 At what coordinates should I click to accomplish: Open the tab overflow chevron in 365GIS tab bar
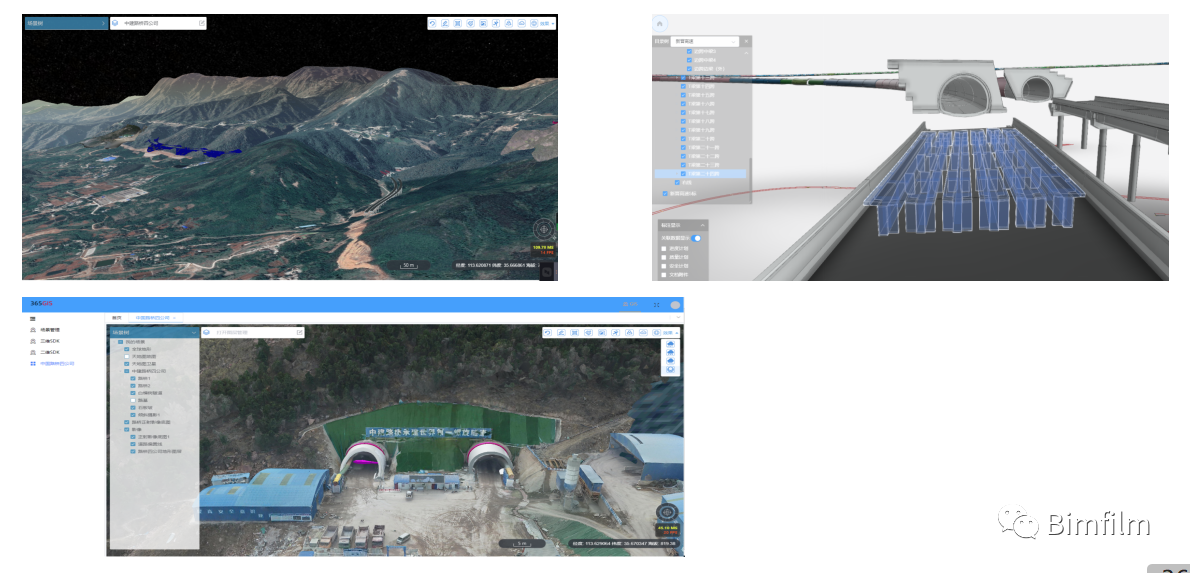678,316
